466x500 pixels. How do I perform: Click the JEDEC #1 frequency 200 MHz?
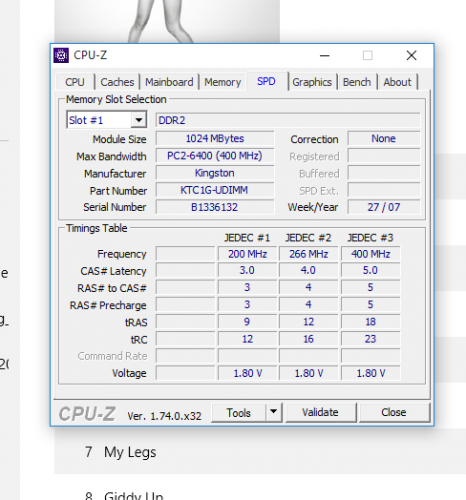click(247, 254)
